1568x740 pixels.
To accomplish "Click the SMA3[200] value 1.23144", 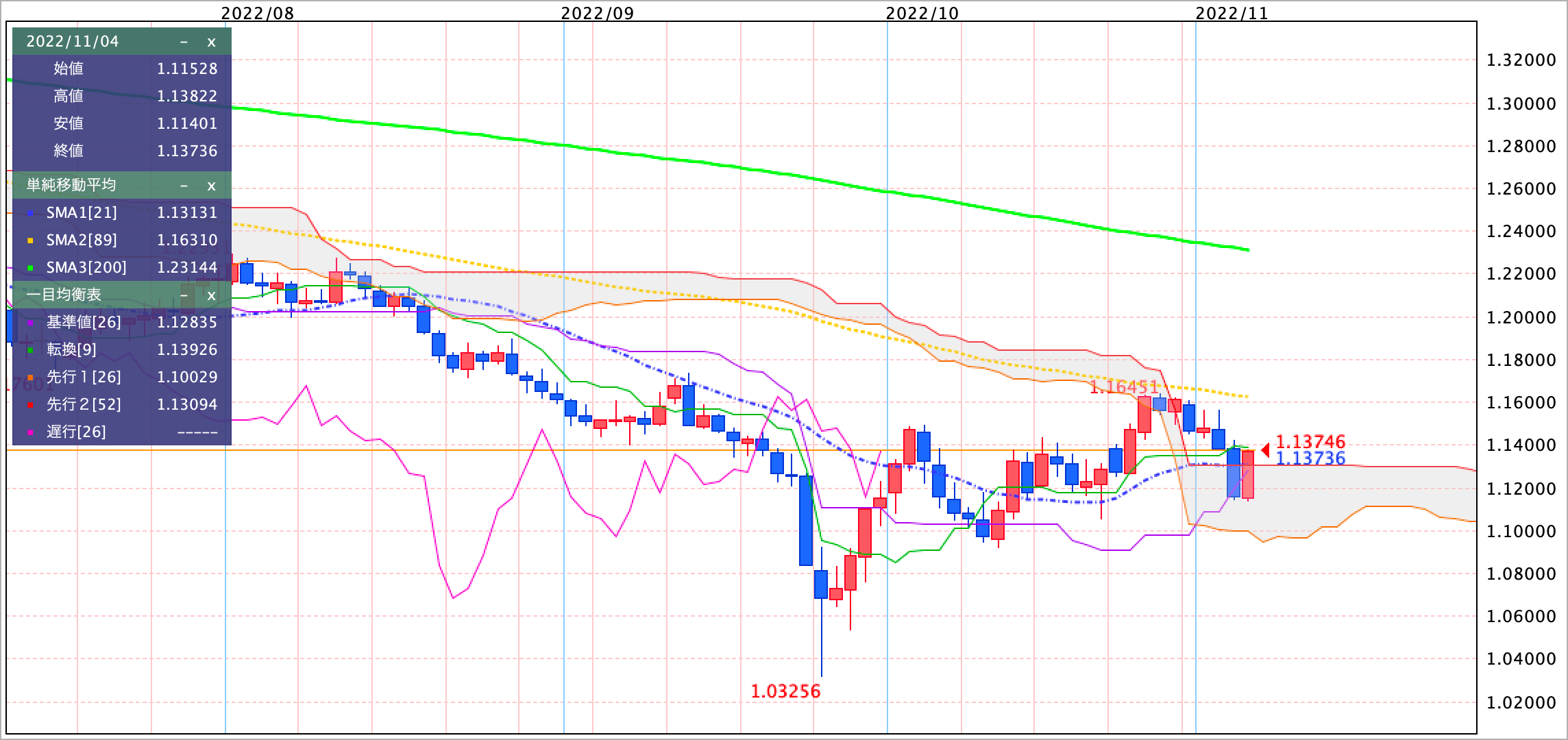I will click(187, 267).
